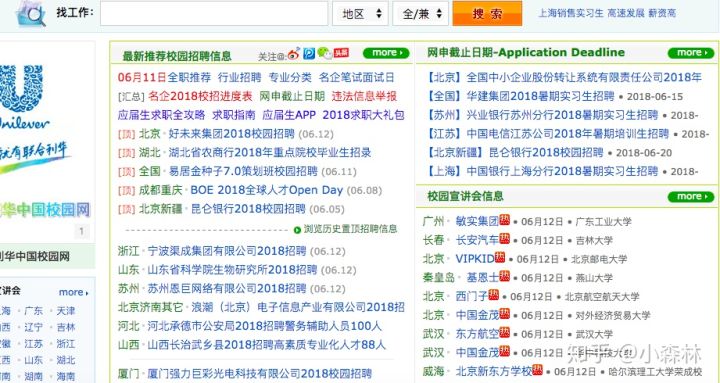The image size is (720, 383).
Task: Open 好未来集团2018校园招聘 posting
Action: [x=231, y=134]
